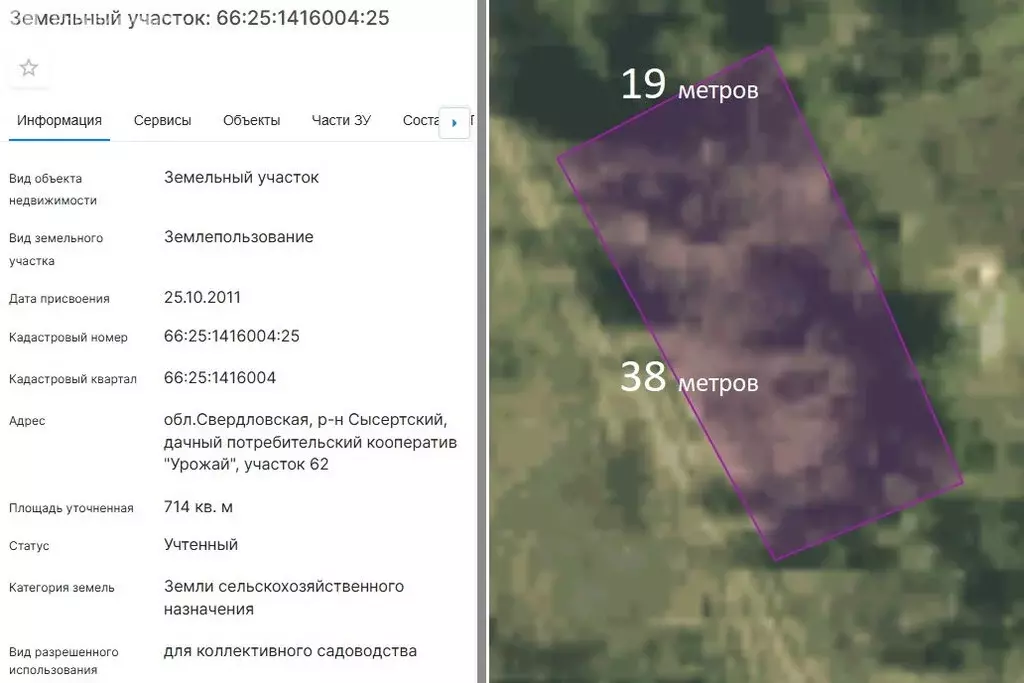Click the 19 метров width label
Image resolution: width=1024 pixels, height=683 pixels.
pos(689,85)
